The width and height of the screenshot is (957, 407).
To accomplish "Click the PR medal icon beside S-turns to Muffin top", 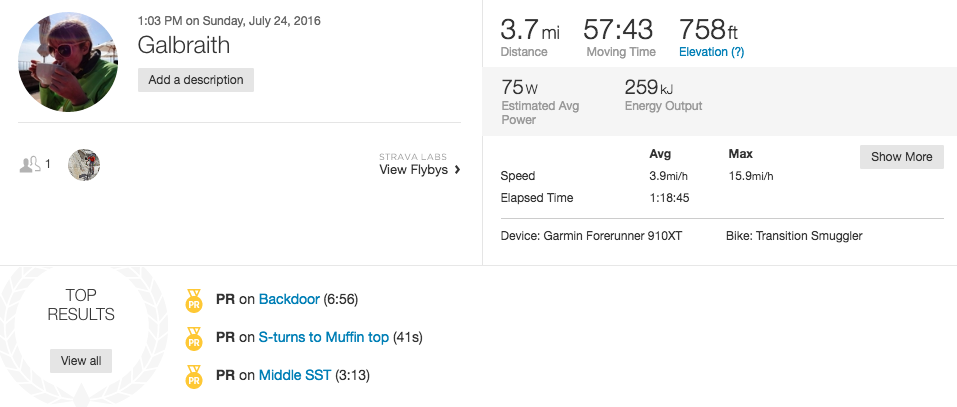I will pyautogui.click(x=193, y=338).
